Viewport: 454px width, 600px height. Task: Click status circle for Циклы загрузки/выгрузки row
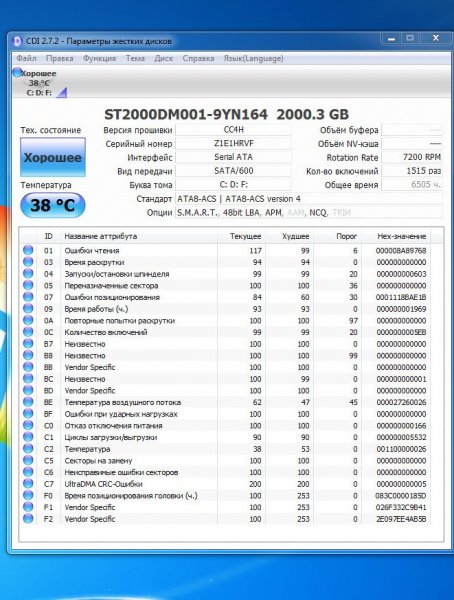coord(28,437)
